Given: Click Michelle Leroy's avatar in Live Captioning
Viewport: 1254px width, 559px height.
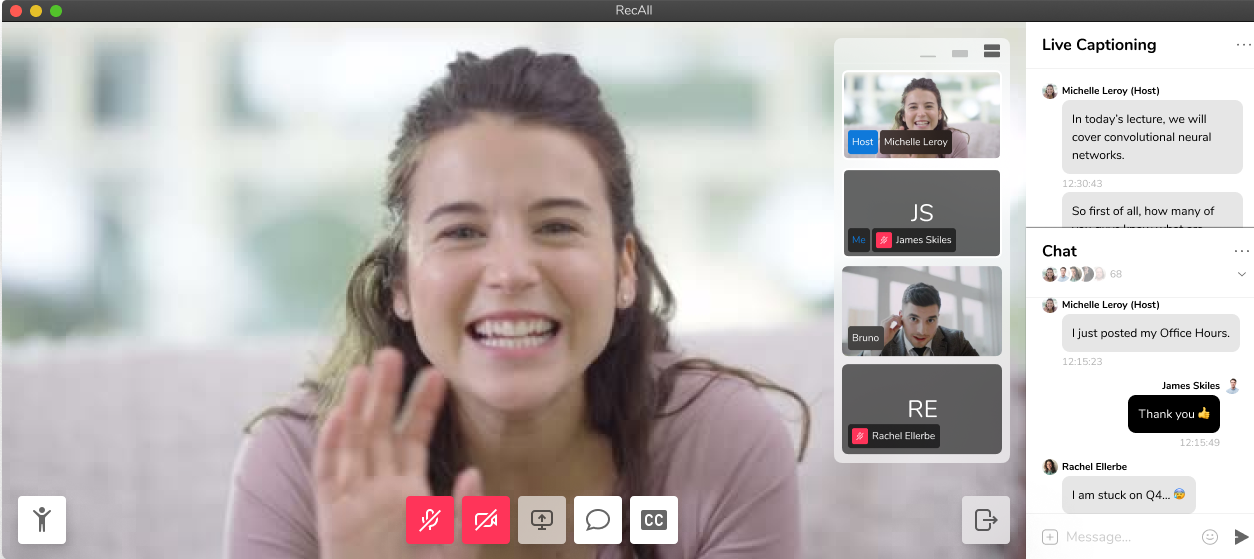Looking at the screenshot, I should 1050,91.
